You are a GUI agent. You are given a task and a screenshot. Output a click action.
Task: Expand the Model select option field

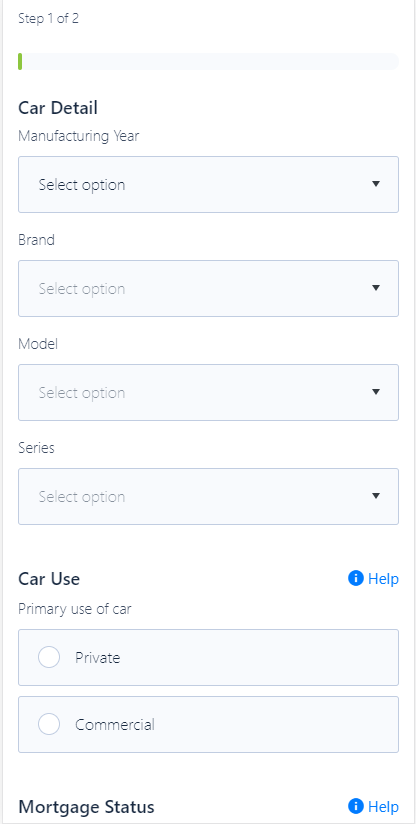209,393
